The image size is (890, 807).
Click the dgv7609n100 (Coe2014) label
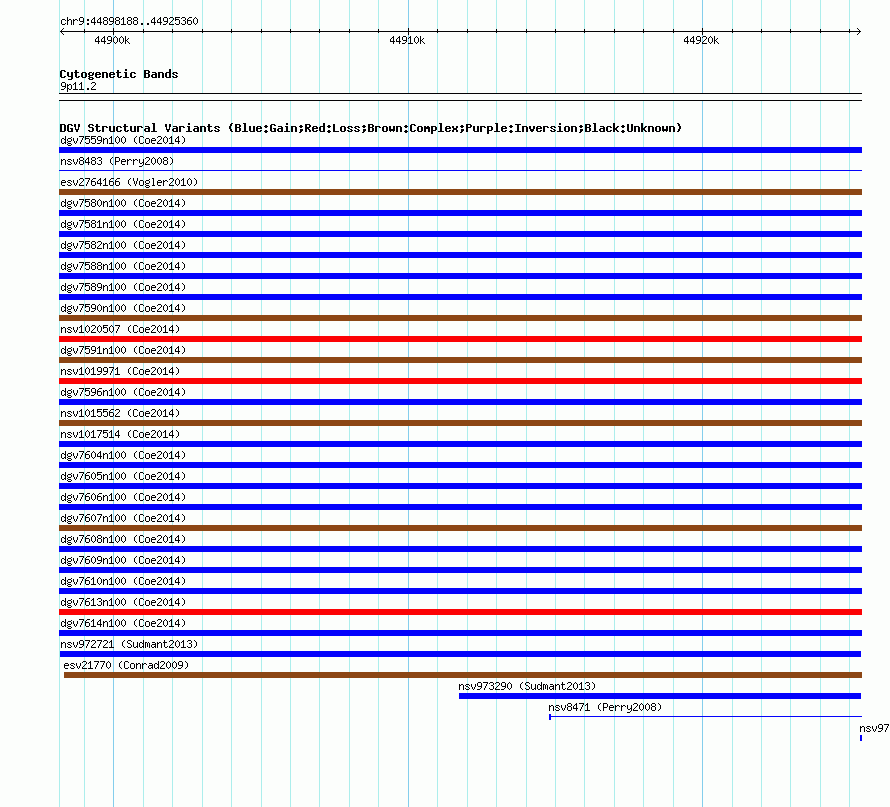(x=123, y=560)
